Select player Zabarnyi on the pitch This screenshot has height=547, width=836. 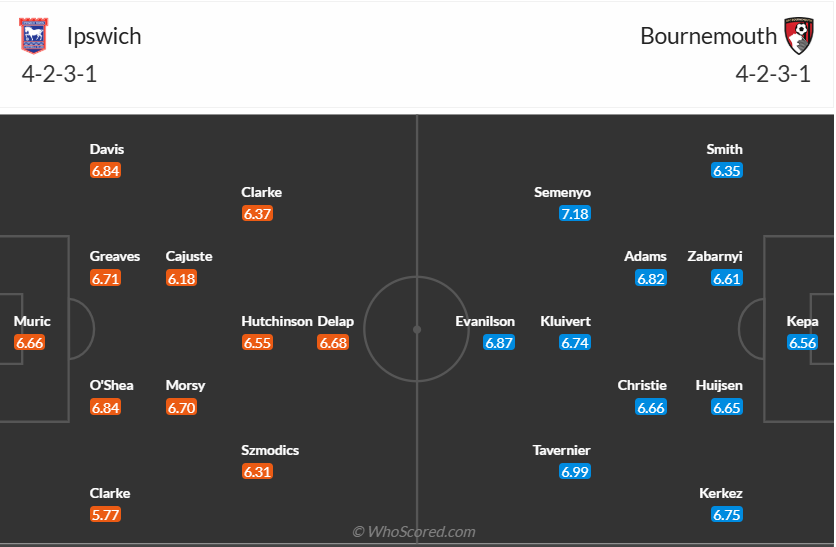pos(715,257)
